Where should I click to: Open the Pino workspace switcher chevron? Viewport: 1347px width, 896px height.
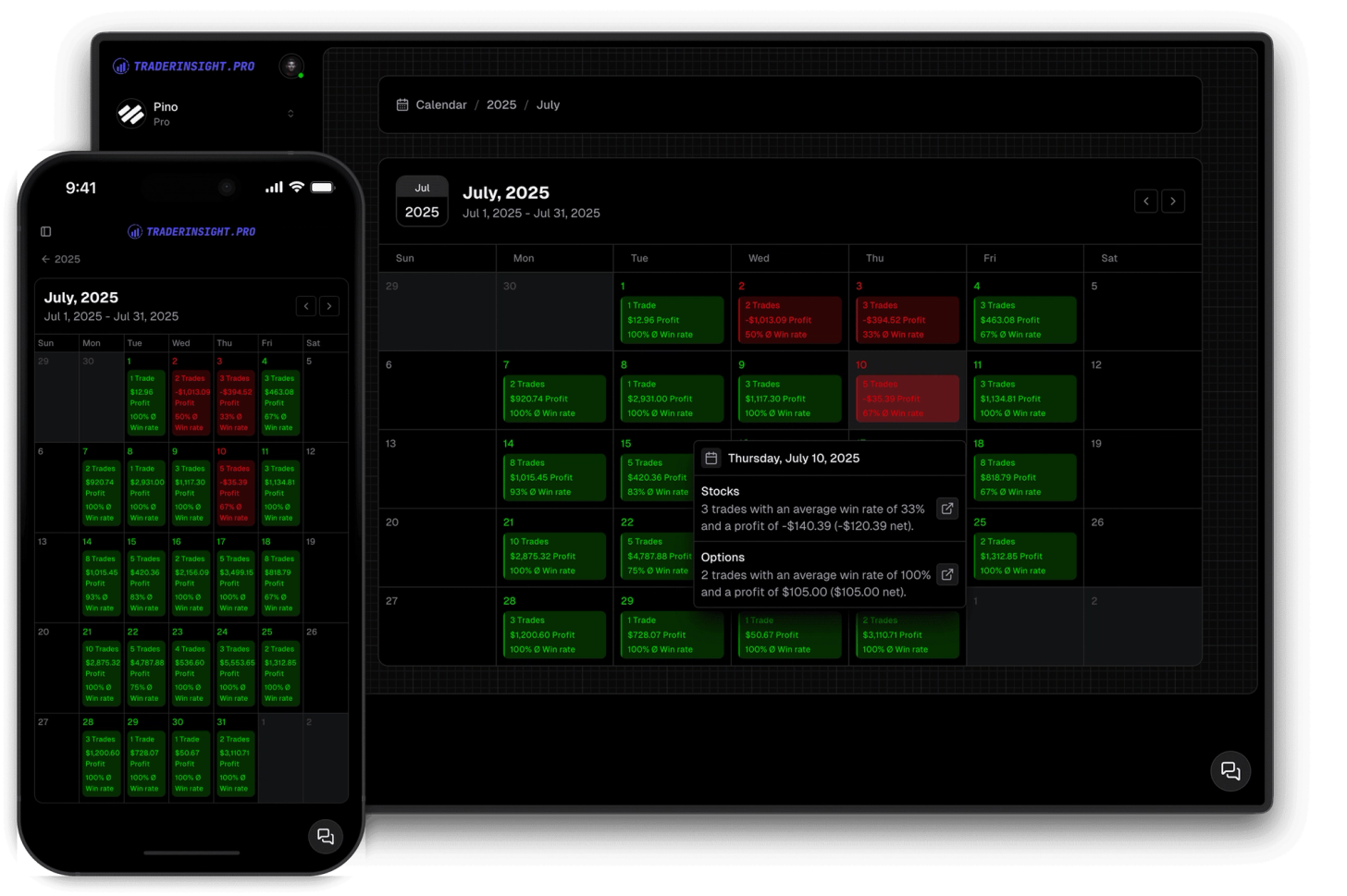click(x=290, y=113)
